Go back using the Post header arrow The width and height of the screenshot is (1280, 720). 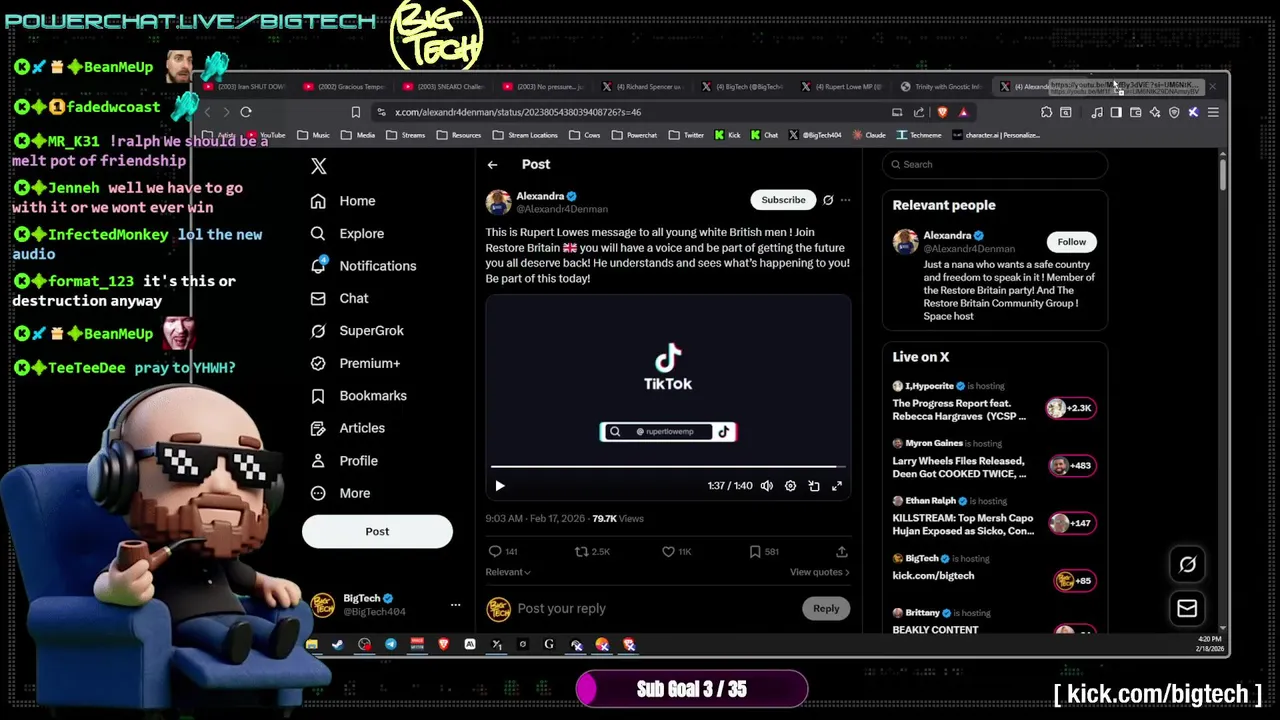pos(492,164)
